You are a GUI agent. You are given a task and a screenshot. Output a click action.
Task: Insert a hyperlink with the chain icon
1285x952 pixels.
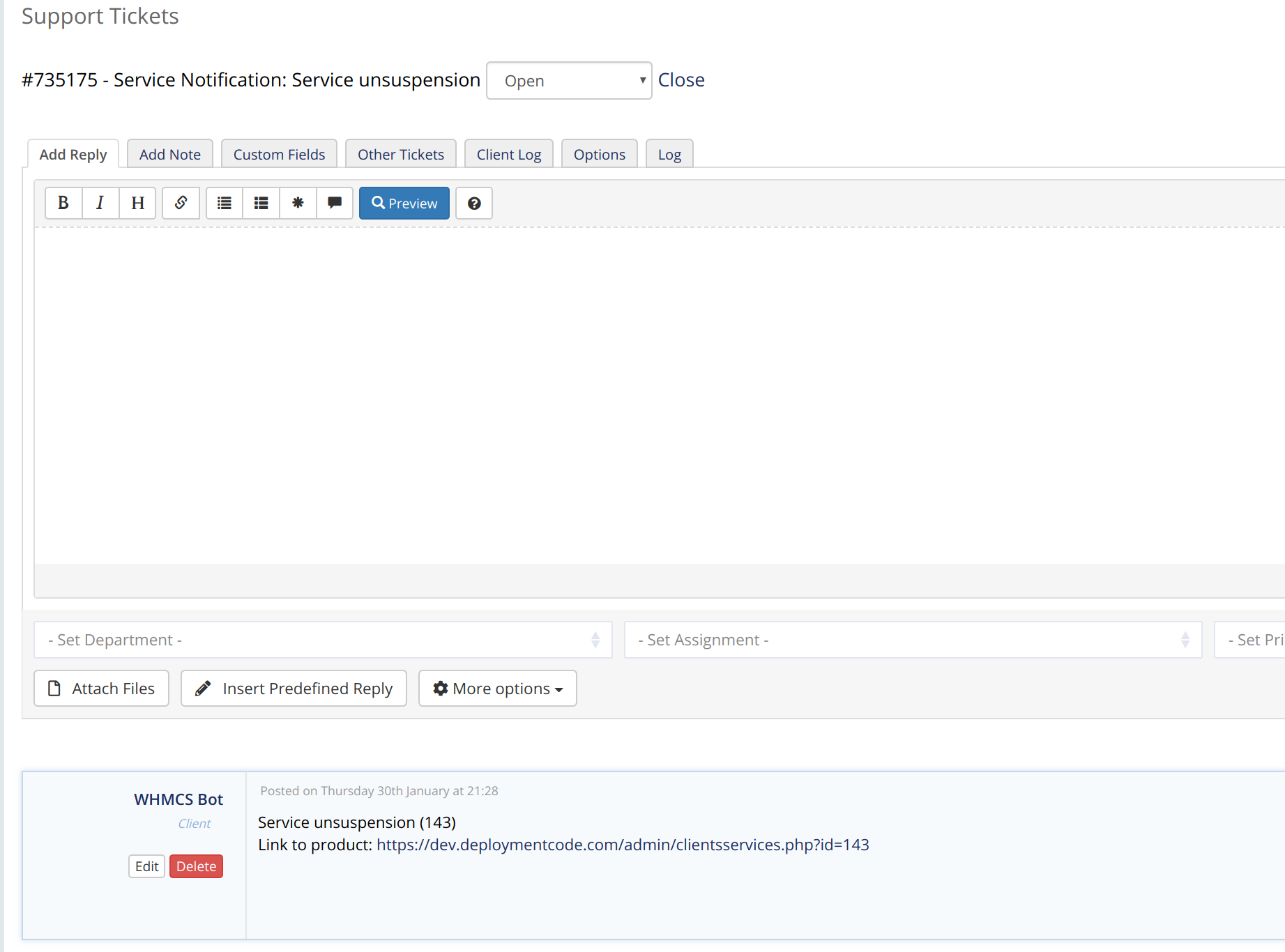tap(181, 203)
